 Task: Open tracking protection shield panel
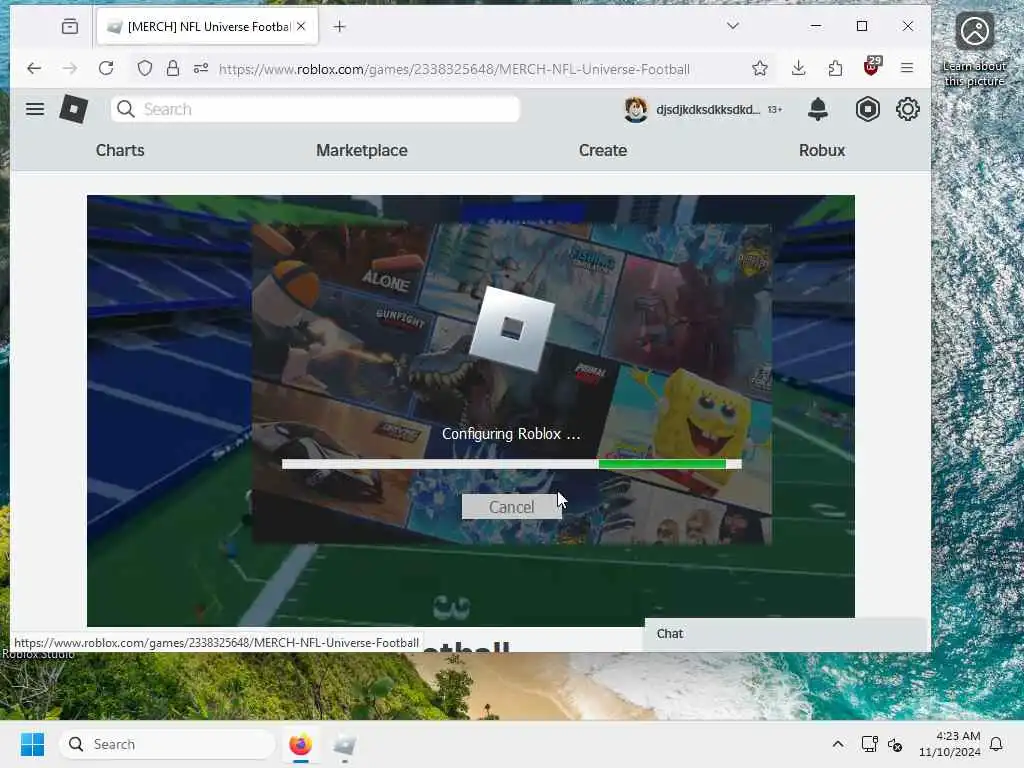145,68
